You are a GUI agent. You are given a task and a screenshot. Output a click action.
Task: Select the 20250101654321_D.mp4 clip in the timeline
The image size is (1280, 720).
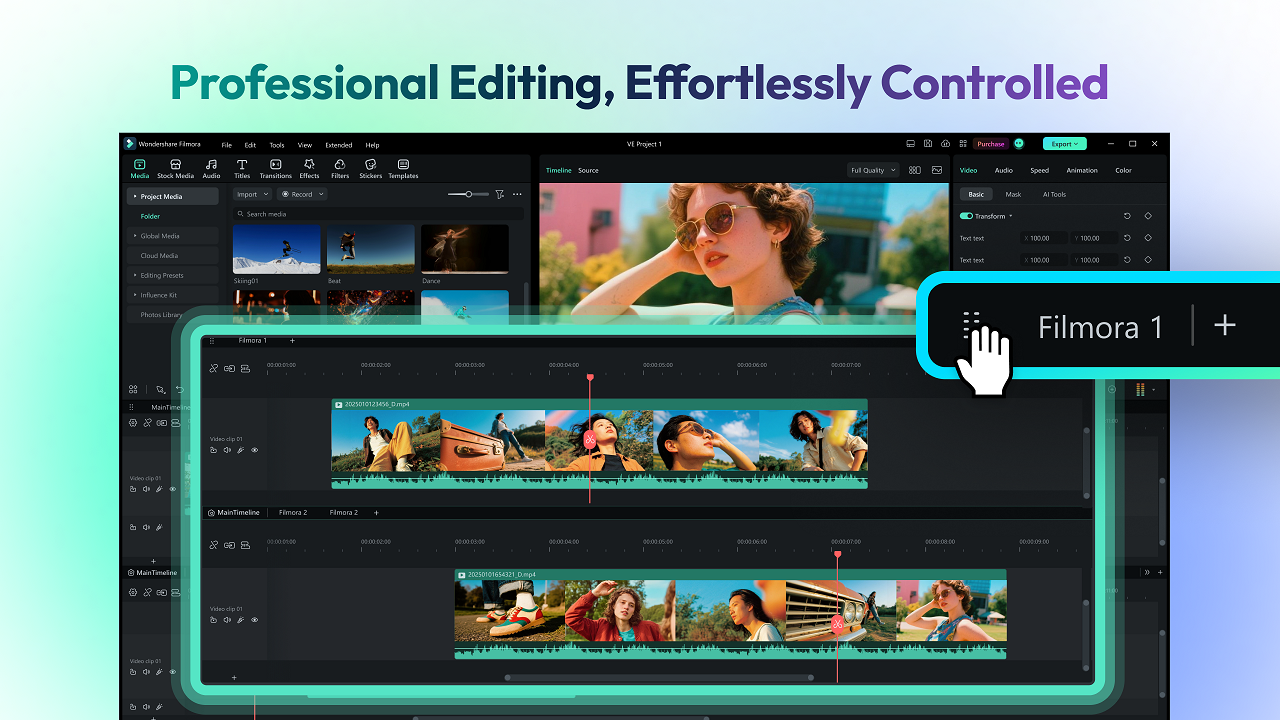pyautogui.click(x=730, y=614)
